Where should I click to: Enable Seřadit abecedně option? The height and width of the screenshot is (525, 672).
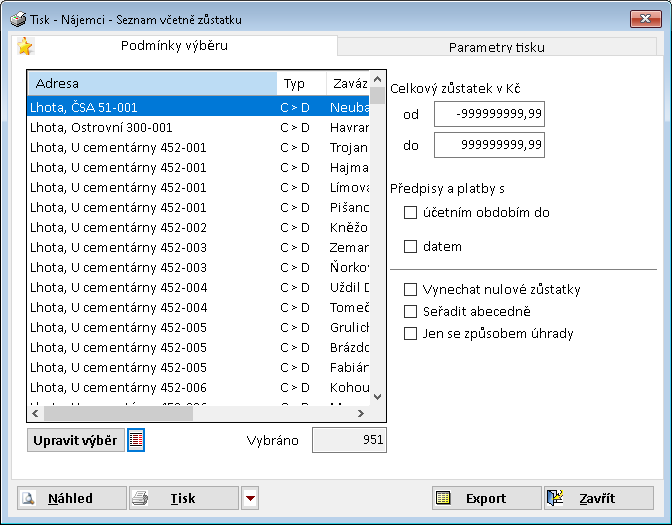coord(410,312)
